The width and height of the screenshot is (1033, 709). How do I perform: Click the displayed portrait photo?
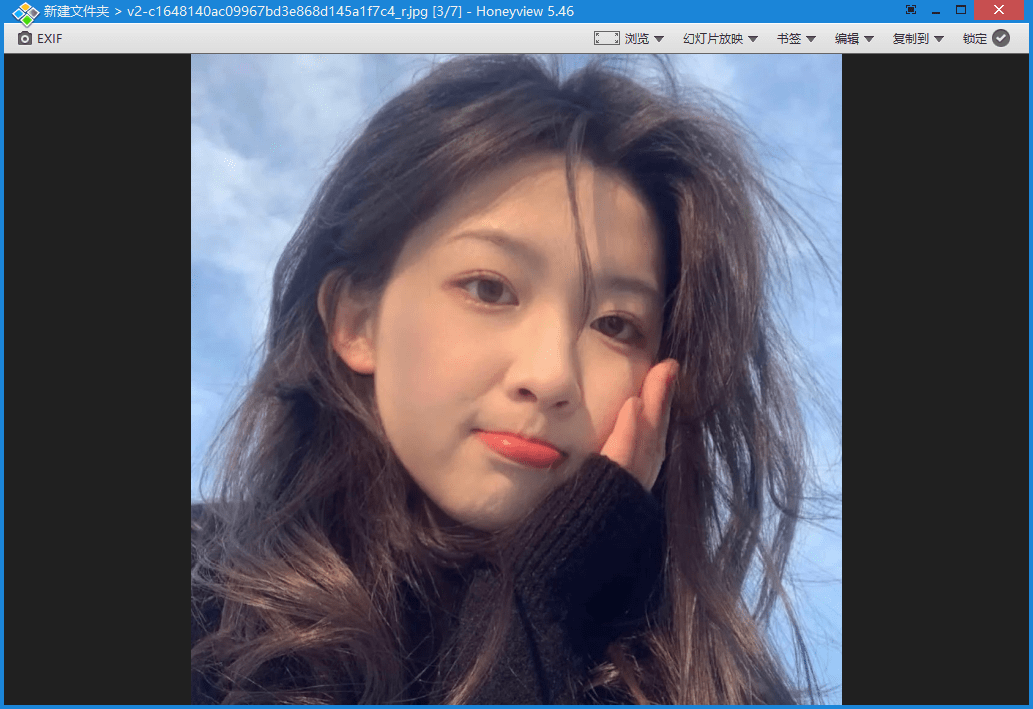pos(516,380)
